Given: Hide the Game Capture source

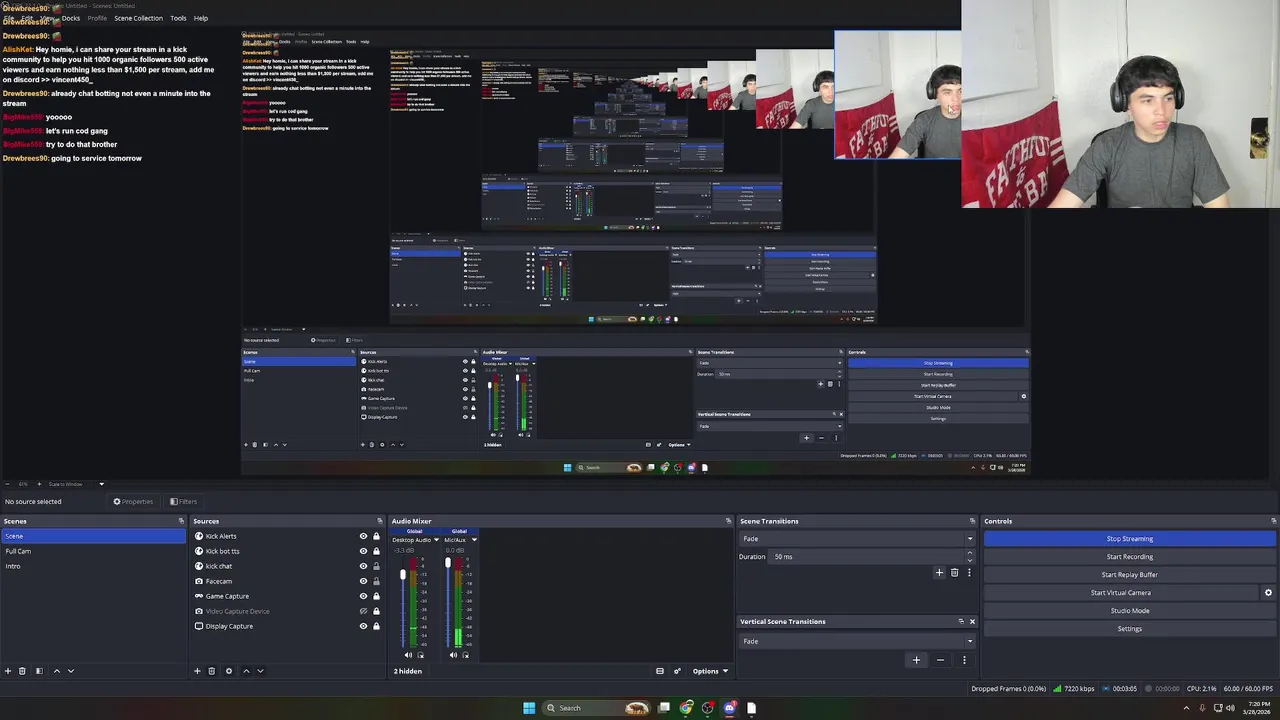Looking at the screenshot, I should pos(363,596).
